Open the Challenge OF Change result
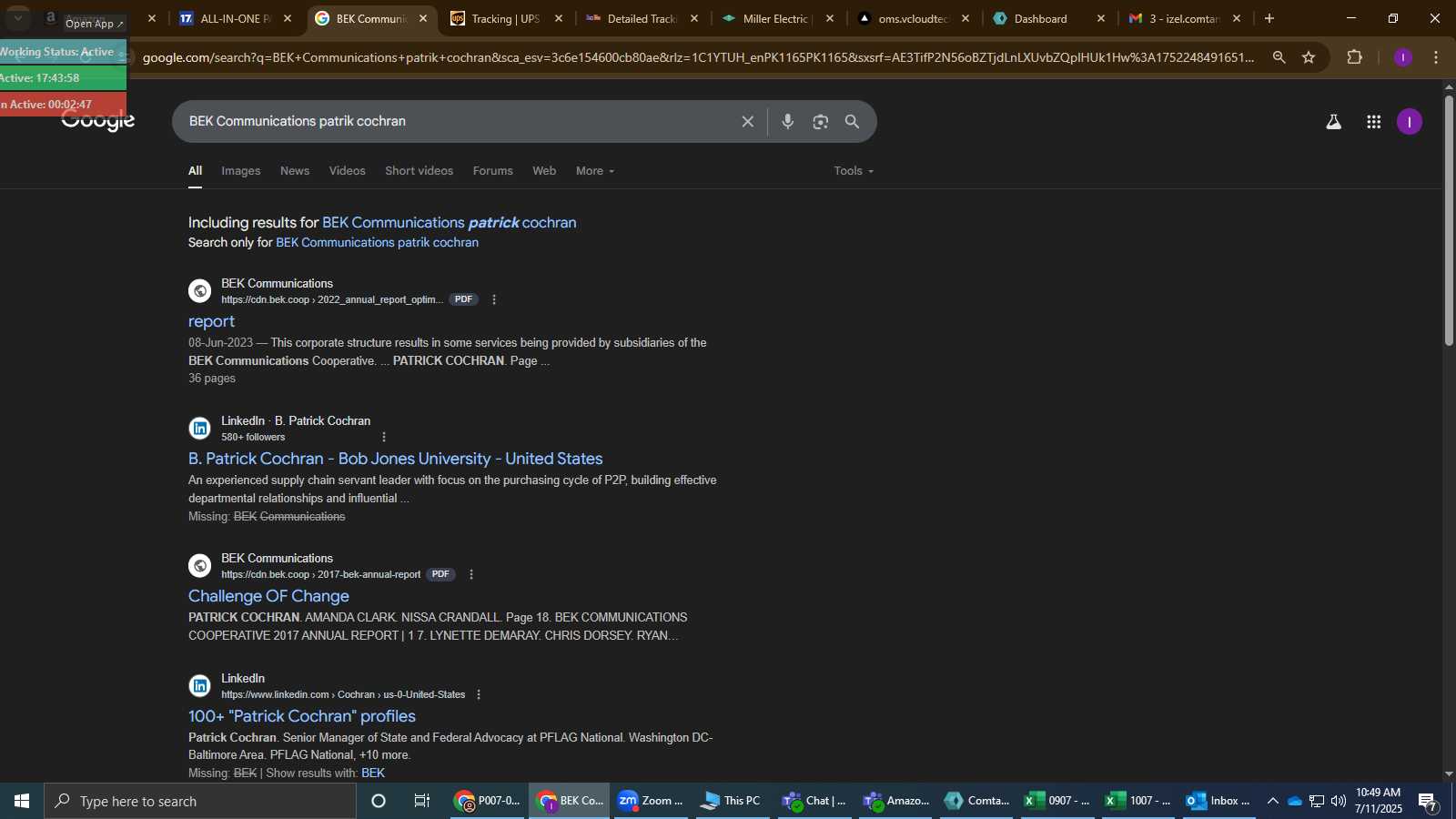 coord(268,596)
